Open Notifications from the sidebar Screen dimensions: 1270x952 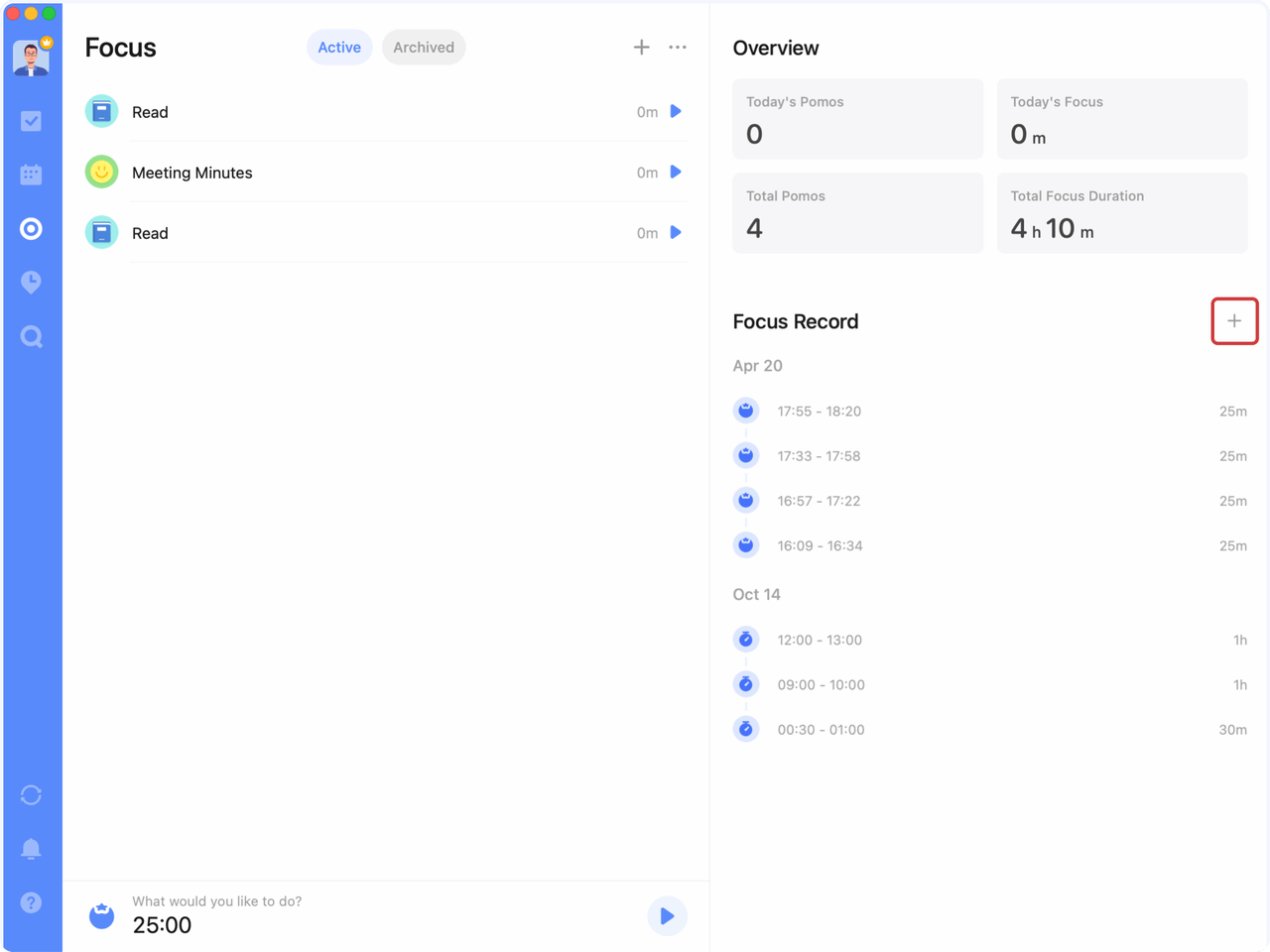point(31,848)
